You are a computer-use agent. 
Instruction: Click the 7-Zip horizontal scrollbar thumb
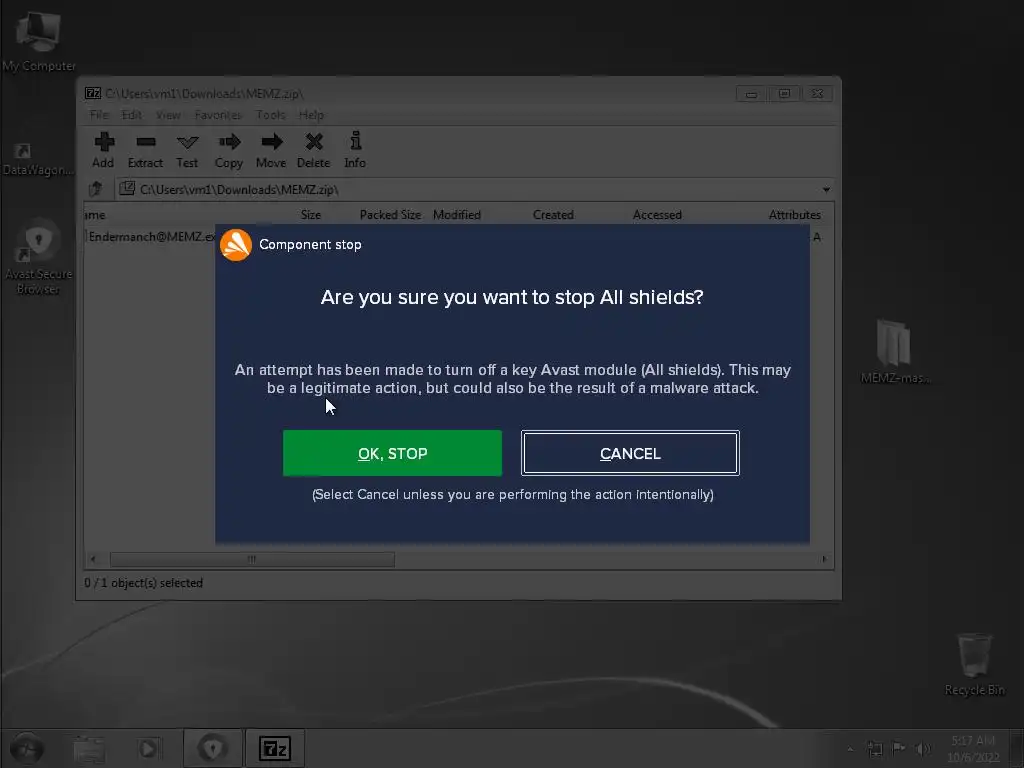[x=252, y=560]
